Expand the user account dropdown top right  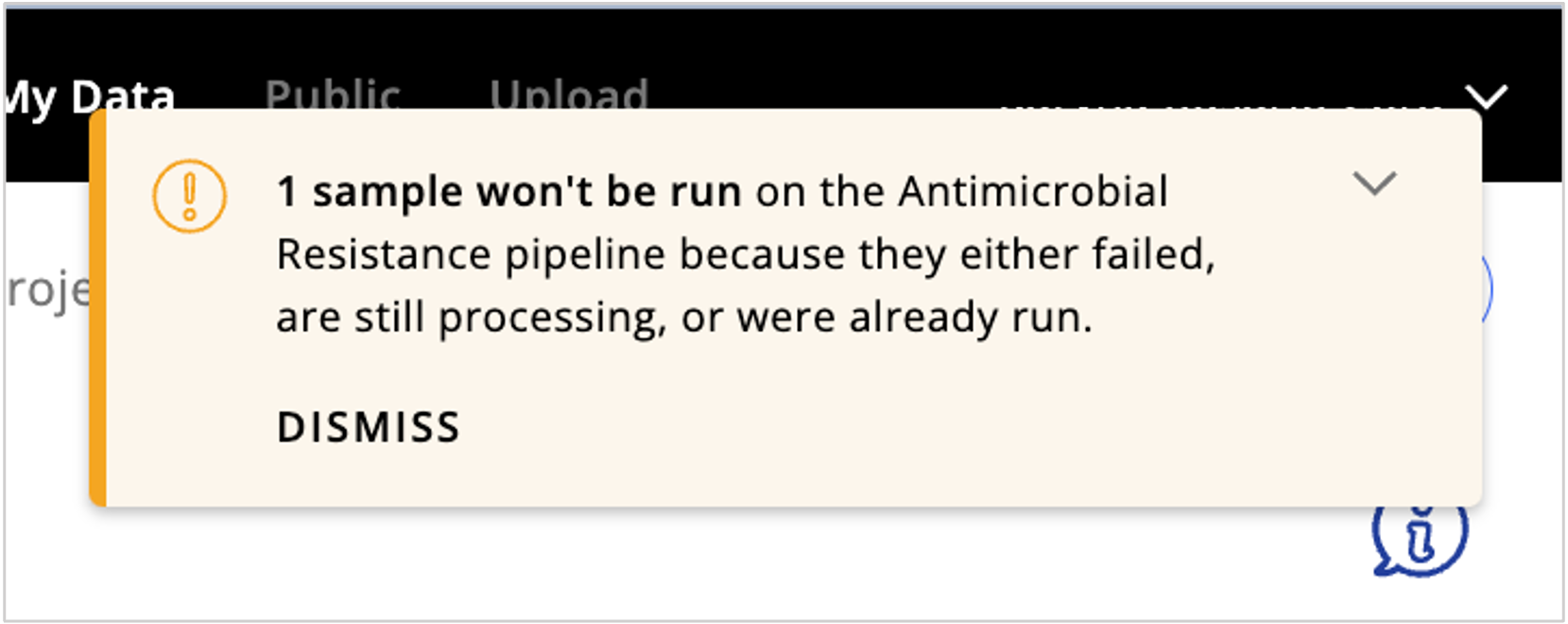pos(1488,97)
